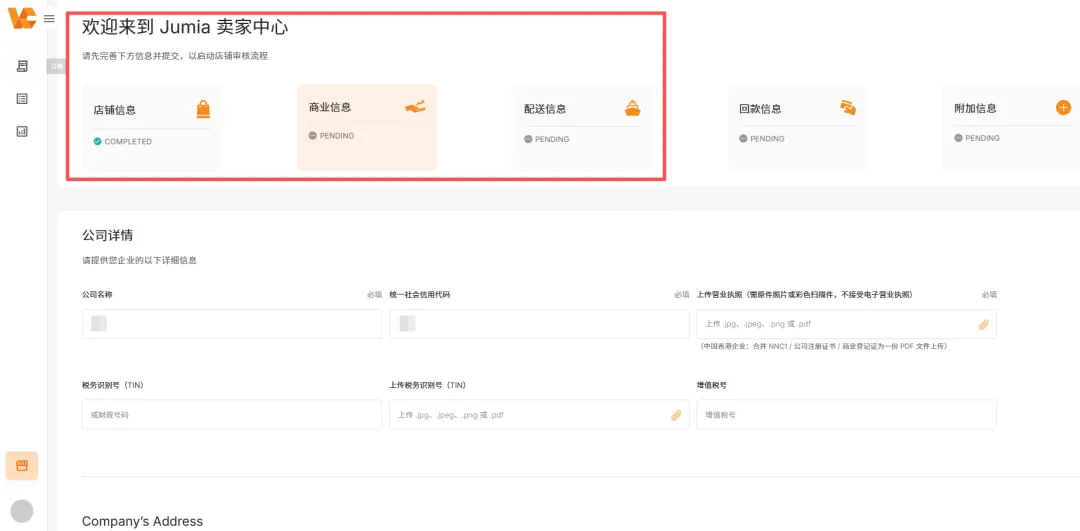This screenshot has width=1080, height=531.
Task: Click the 公司名称 input field
Action: pyautogui.click(x=231, y=324)
